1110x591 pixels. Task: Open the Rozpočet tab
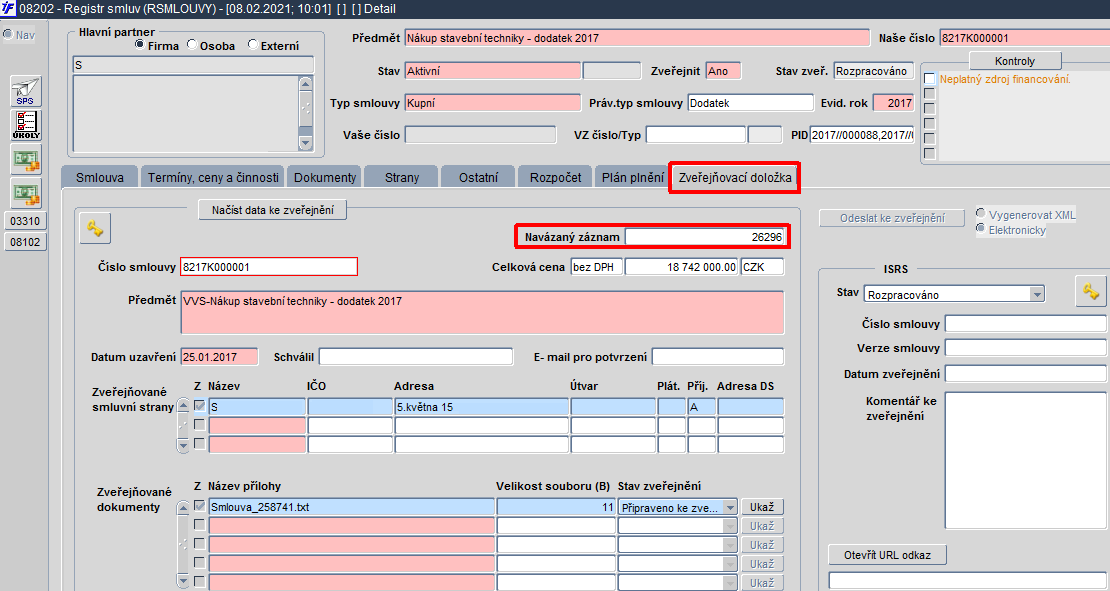coord(556,178)
